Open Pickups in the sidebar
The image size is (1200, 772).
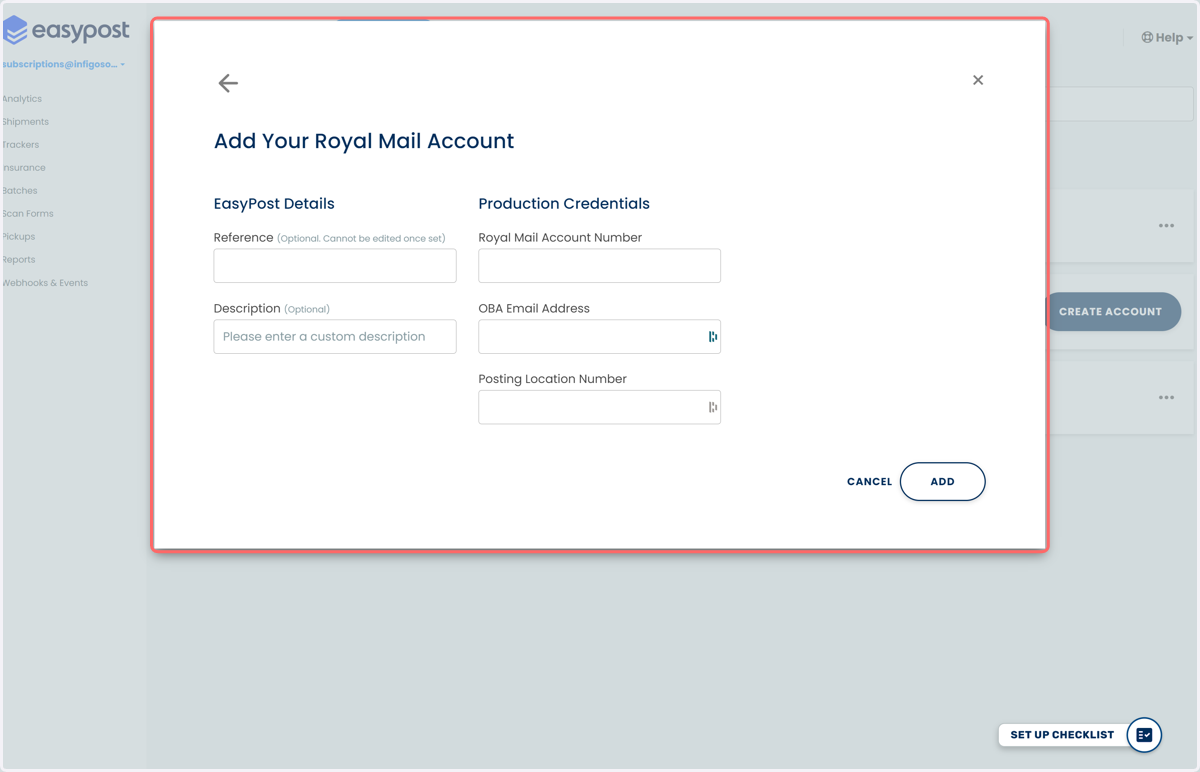click(x=19, y=237)
